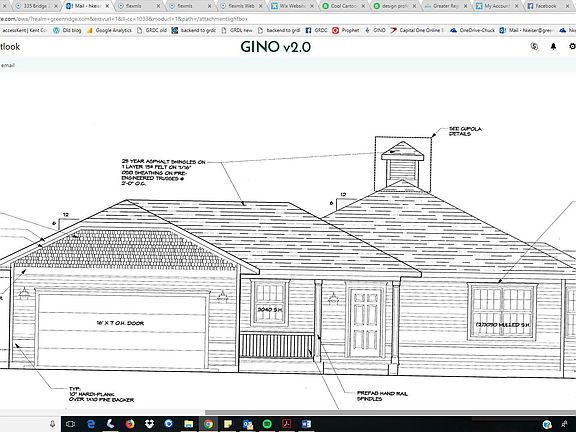This screenshot has width=576, height=432.
Task: Close the My Account tab
Action: click(x=516, y=6)
